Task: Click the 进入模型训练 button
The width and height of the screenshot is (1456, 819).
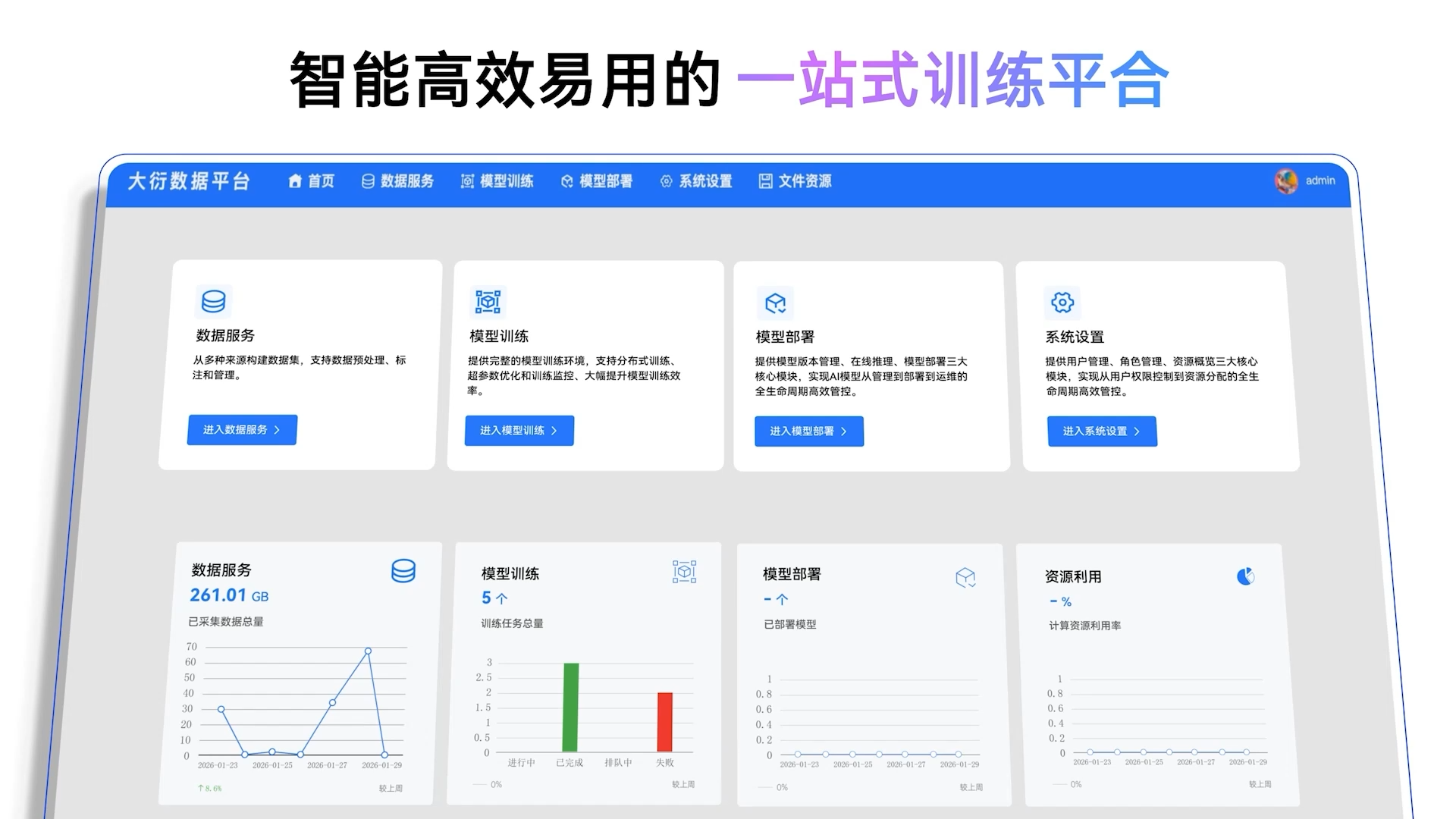Action: point(519,430)
